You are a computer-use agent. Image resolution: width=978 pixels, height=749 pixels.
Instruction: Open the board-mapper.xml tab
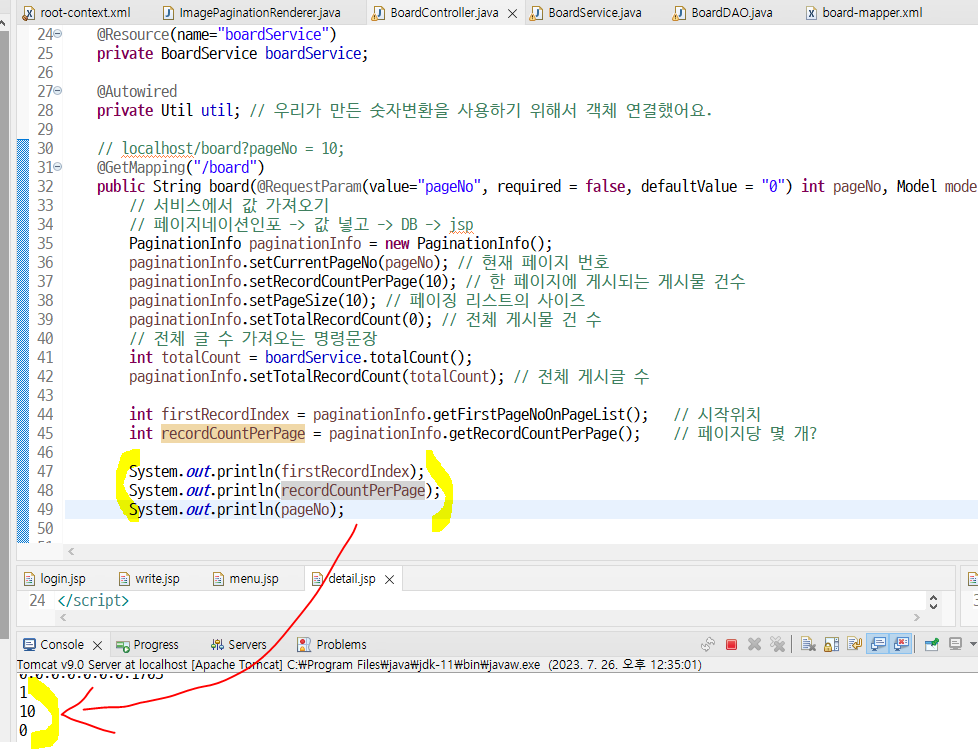coord(864,12)
